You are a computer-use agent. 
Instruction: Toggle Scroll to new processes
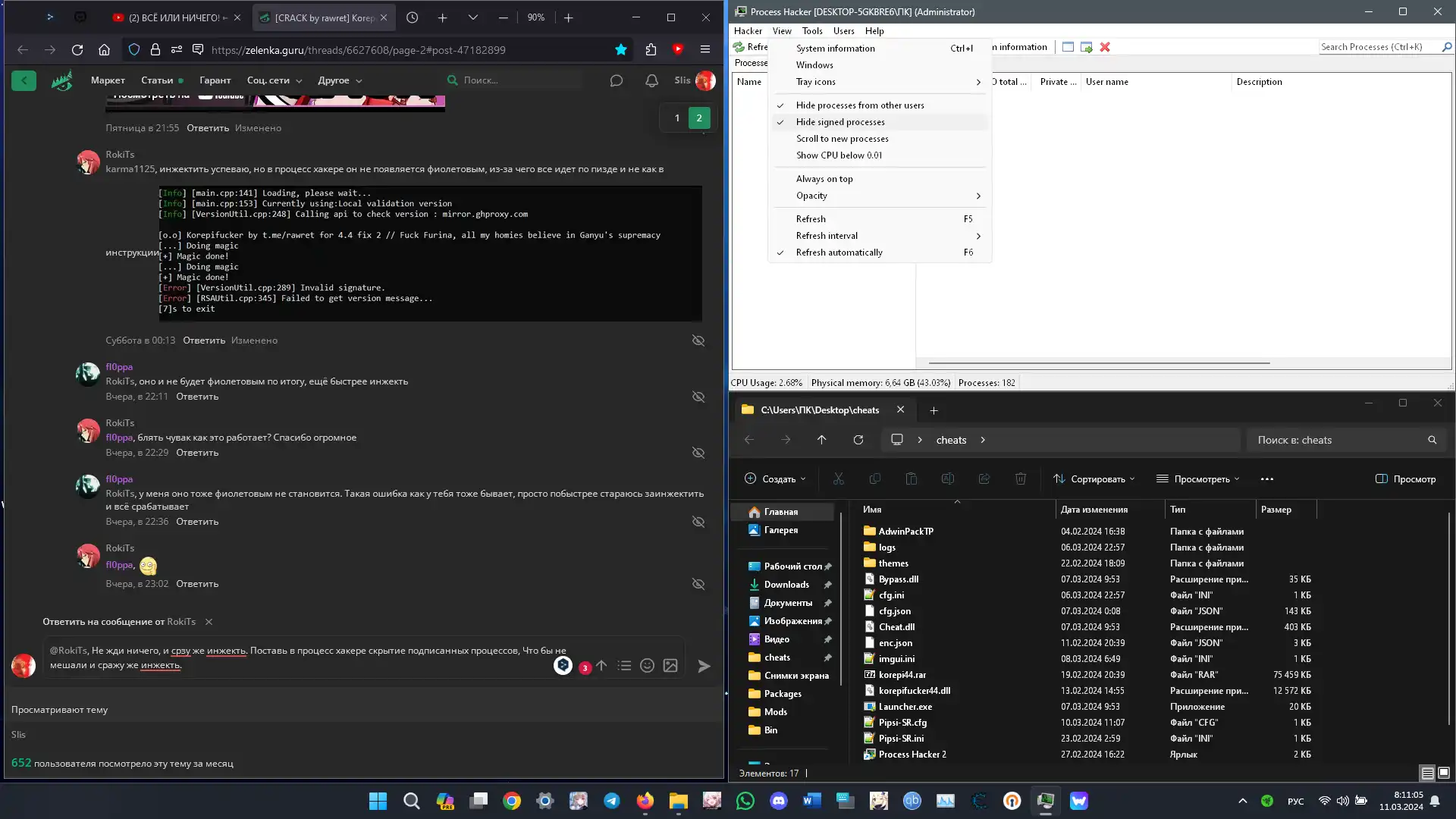[880, 139]
